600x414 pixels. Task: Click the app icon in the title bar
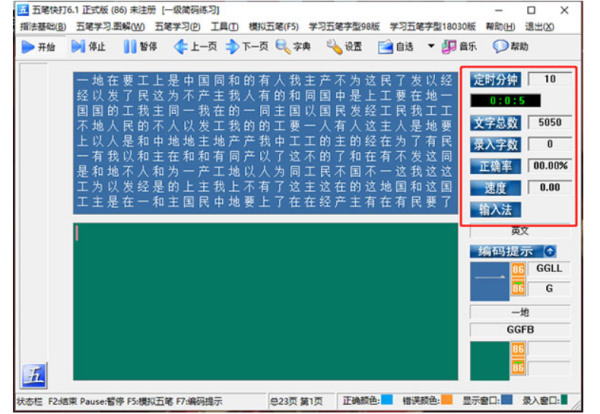[23, 10]
